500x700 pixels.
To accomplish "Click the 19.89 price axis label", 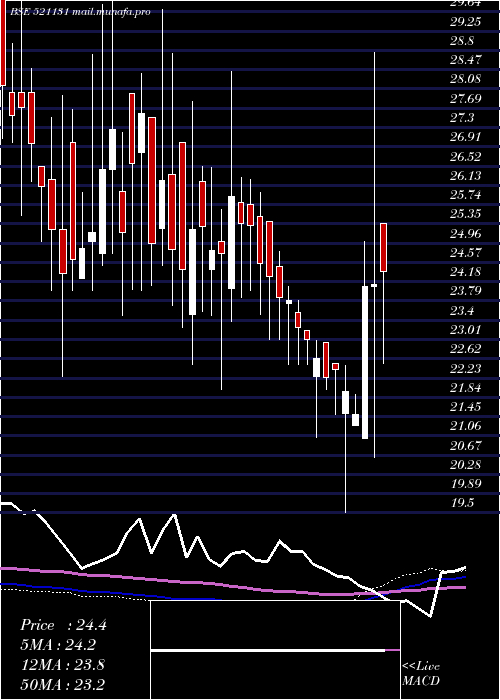I will [465, 483].
